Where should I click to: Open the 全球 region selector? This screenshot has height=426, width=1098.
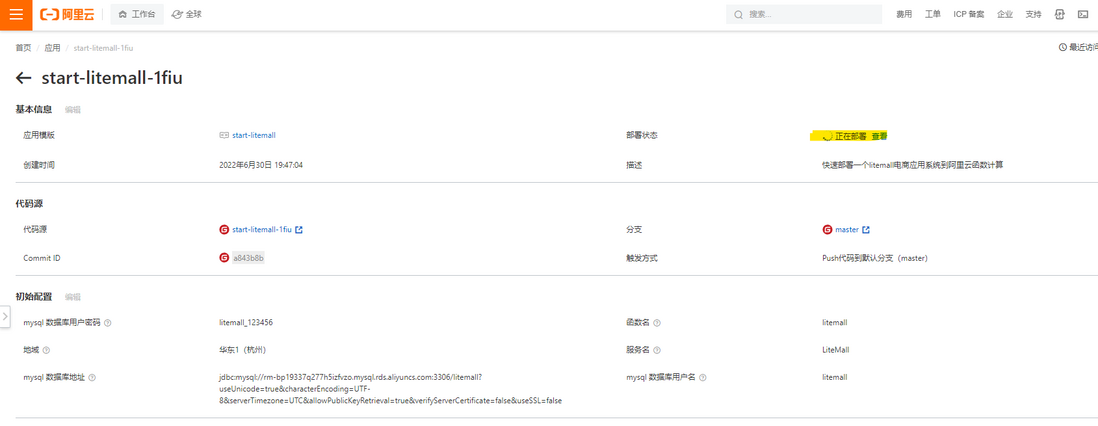pyautogui.click(x=186, y=15)
